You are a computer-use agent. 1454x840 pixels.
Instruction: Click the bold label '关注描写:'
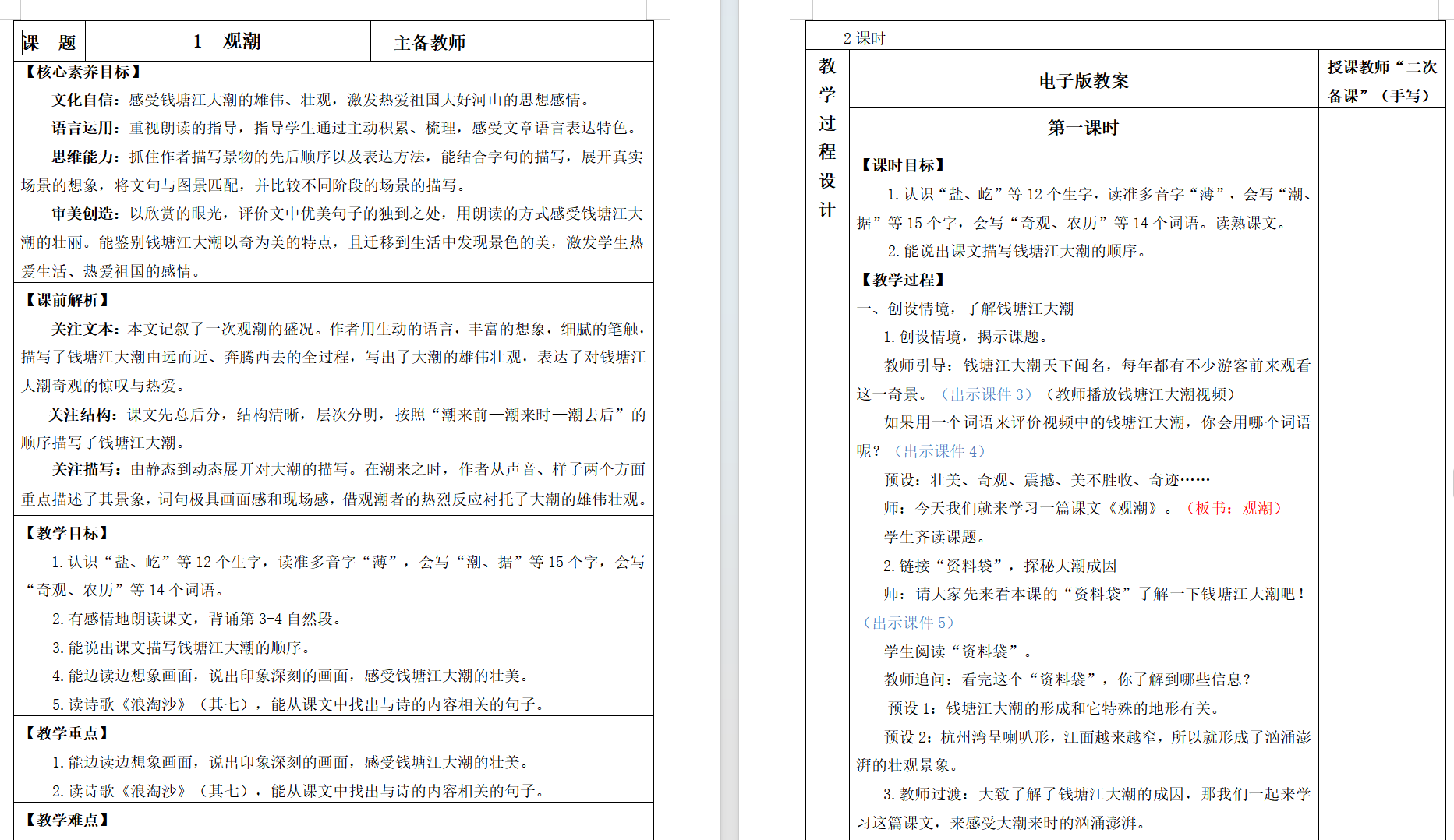tap(87, 469)
